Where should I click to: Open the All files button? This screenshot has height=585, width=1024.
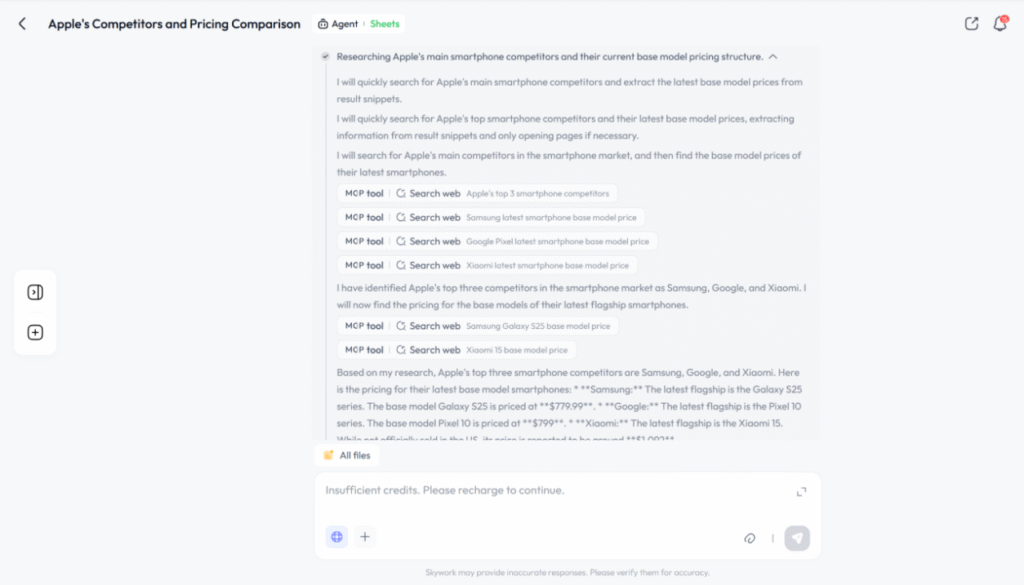tap(346, 455)
